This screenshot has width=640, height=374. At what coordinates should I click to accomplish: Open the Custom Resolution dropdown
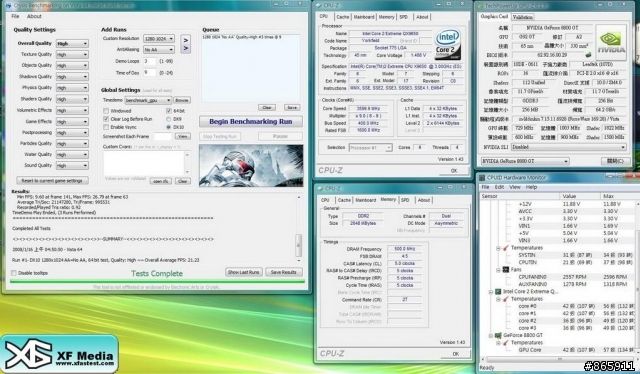(x=159, y=38)
